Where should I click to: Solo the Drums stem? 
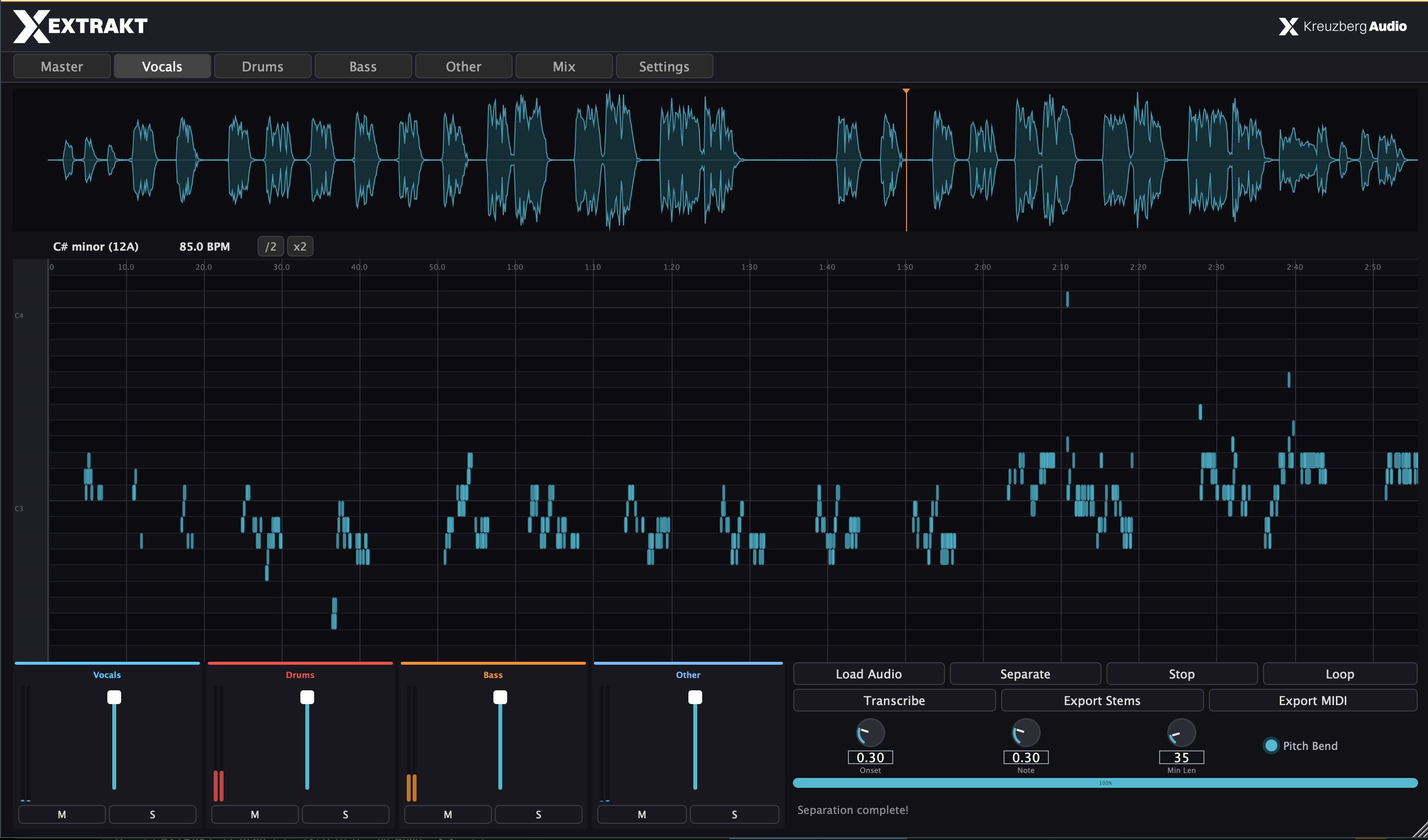point(346,814)
